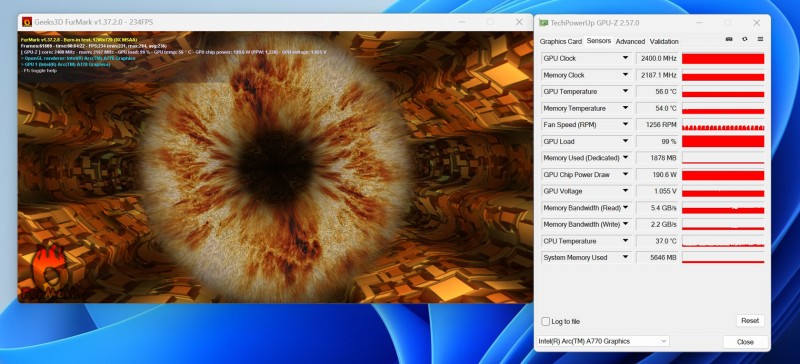
Task: Click the GPU-Z title bar app icon
Action: [544, 23]
